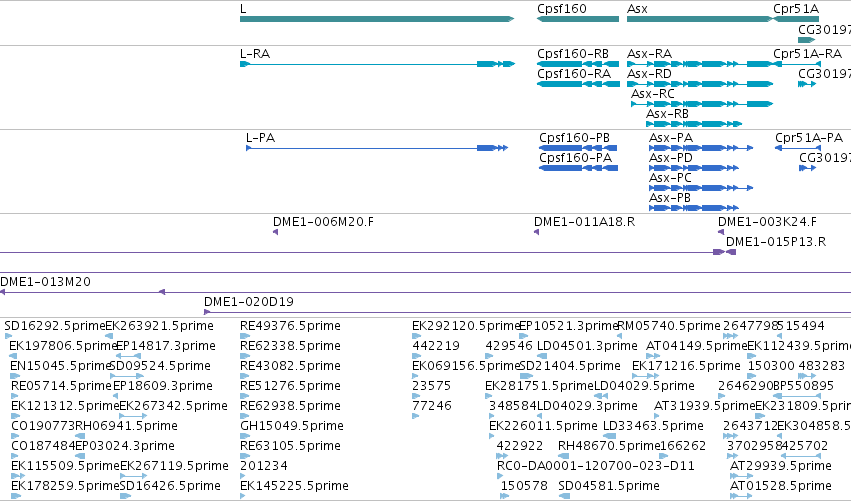This screenshot has height=501, width=851.
Task: Select the Cpsf160 gene label
Action: pos(562,9)
